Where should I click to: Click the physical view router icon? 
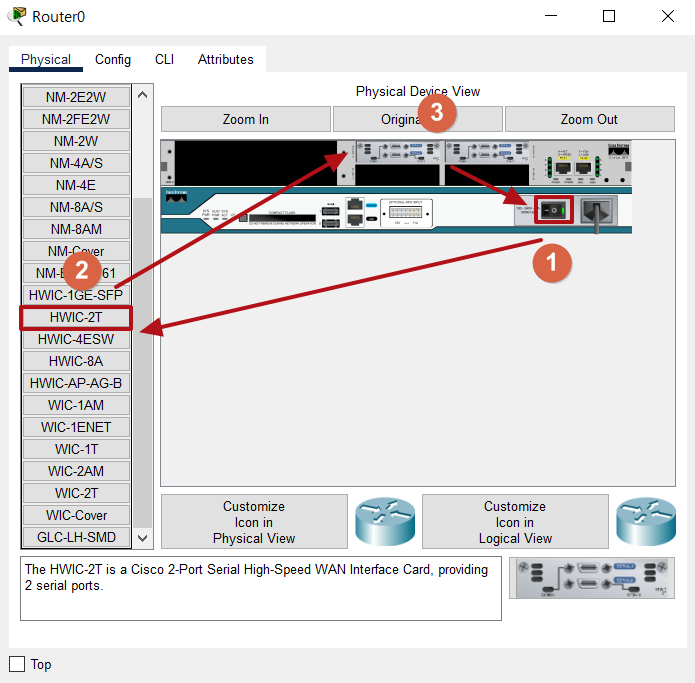click(x=385, y=522)
